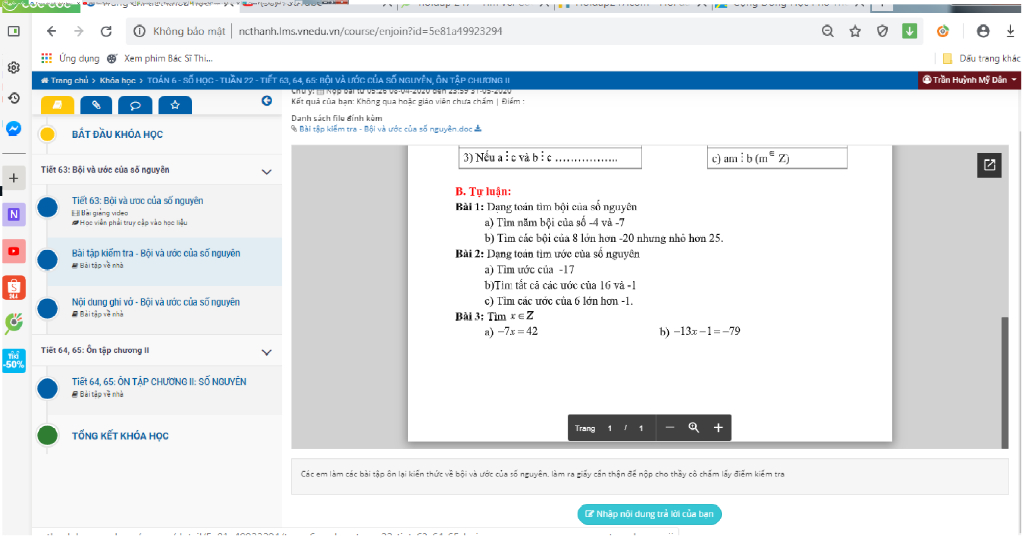Viewport: 1024px width, 538px height.
Task: Reload the current page
Action: (106, 31)
